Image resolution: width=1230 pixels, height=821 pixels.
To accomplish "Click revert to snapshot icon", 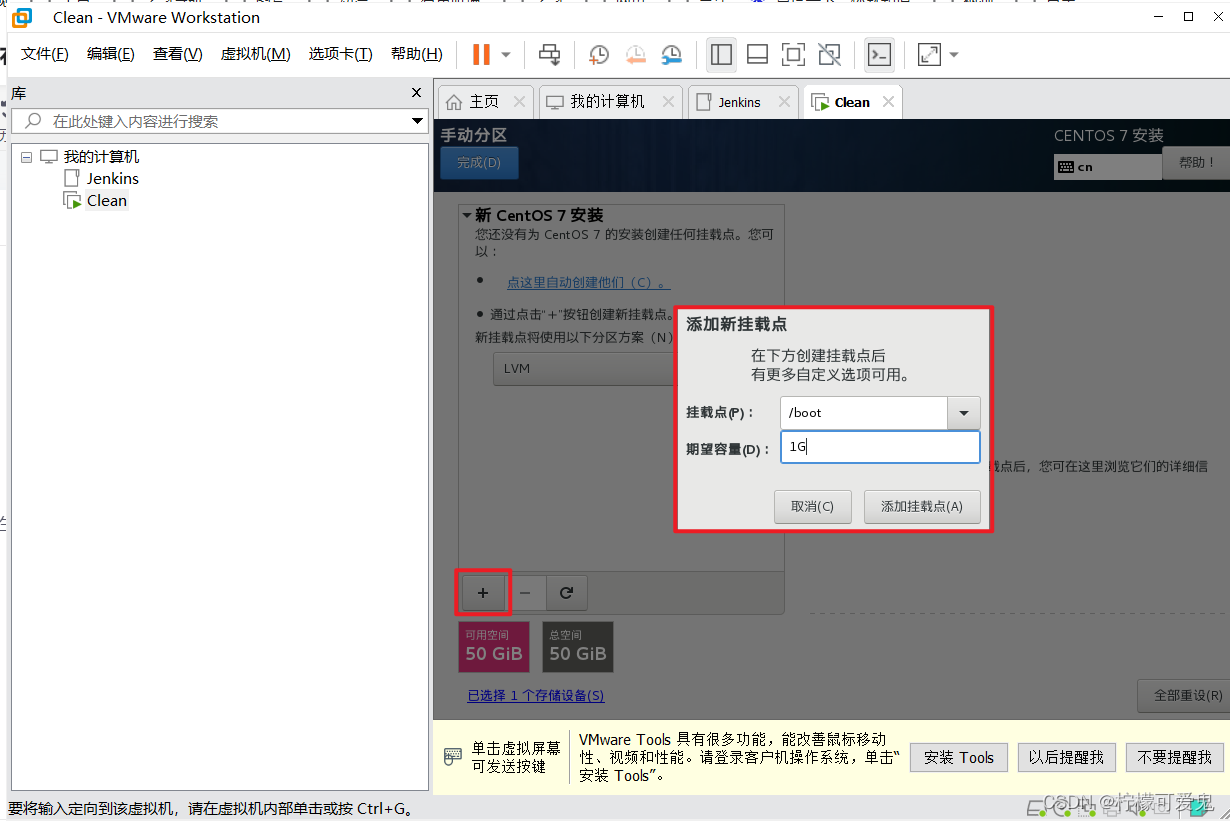I will (635, 54).
